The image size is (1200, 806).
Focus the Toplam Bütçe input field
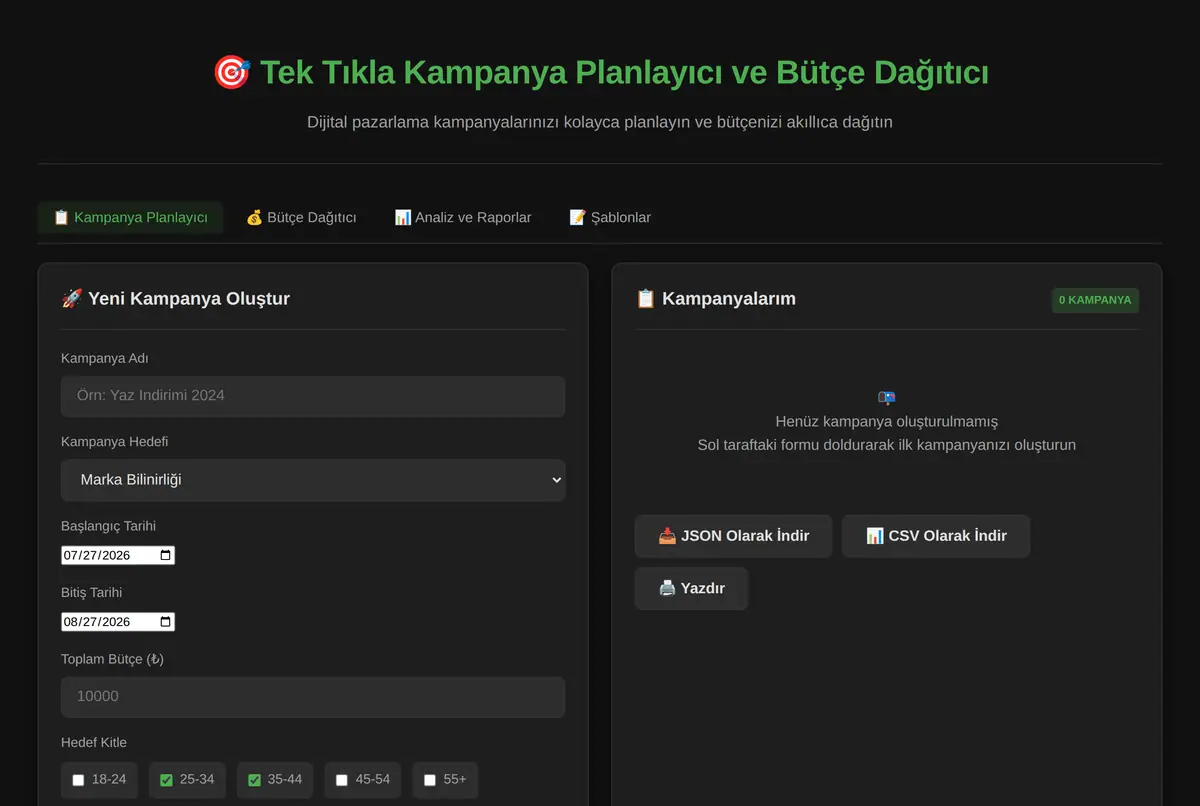click(313, 697)
